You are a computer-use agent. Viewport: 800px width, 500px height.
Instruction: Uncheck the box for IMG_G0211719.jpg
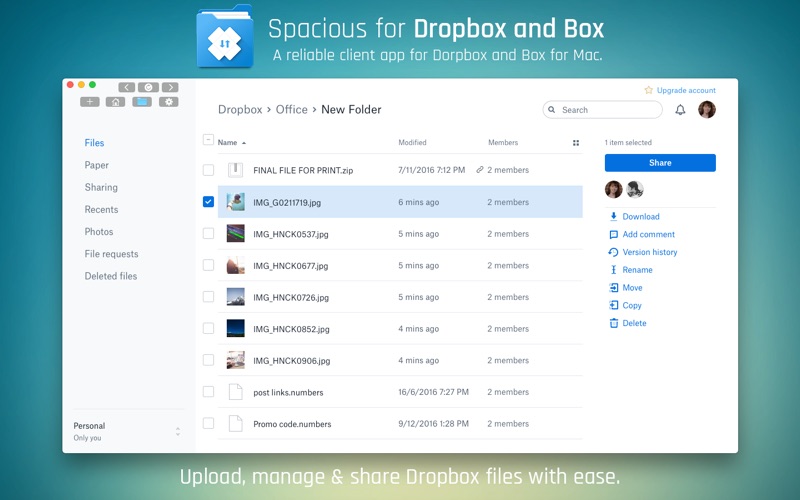click(x=208, y=202)
